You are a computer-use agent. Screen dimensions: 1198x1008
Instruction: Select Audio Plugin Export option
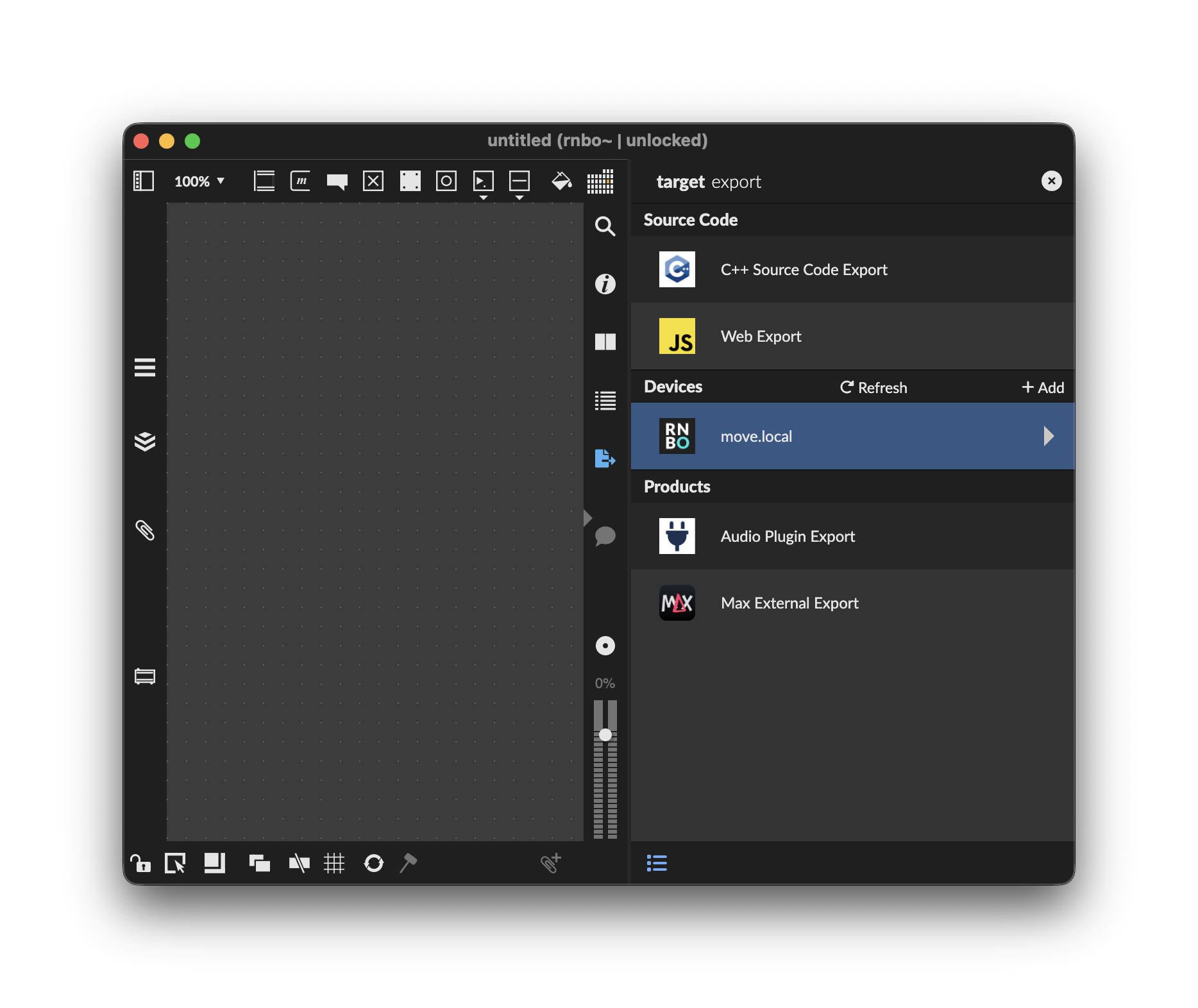click(x=788, y=537)
